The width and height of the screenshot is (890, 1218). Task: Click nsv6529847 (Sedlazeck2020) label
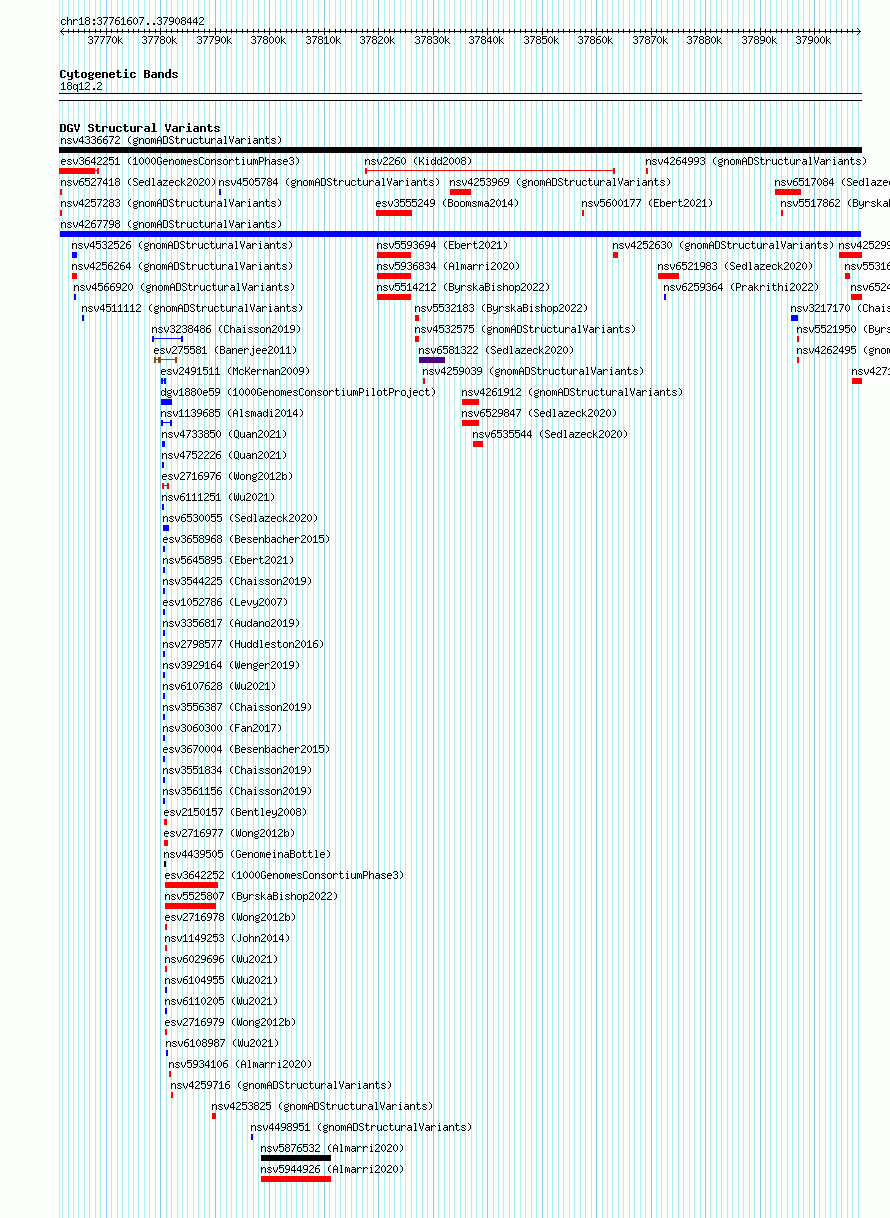point(540,413)
